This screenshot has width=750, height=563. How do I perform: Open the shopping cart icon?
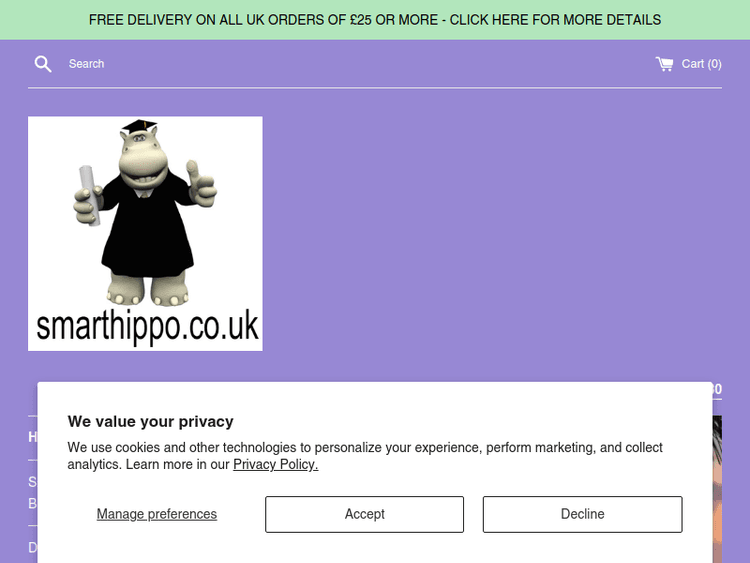point(664,64)
